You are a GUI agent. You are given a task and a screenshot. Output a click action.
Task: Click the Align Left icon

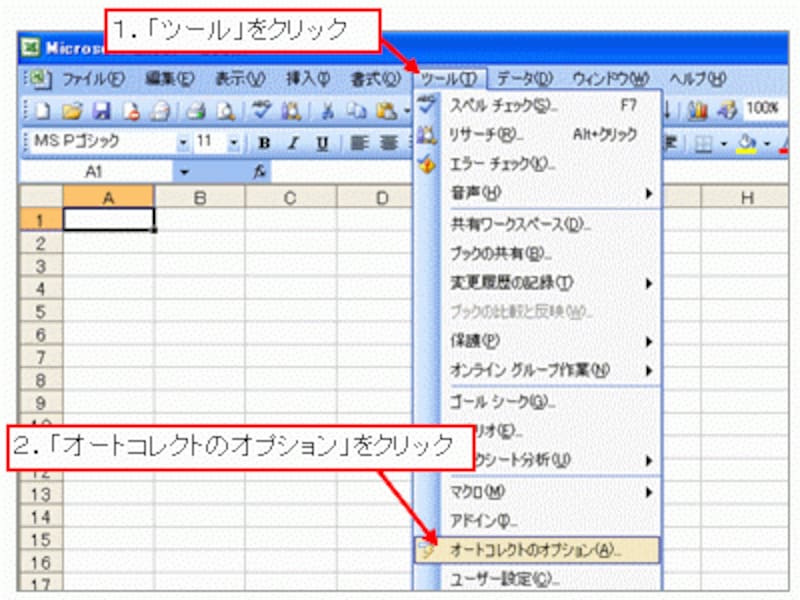(359, 143)
